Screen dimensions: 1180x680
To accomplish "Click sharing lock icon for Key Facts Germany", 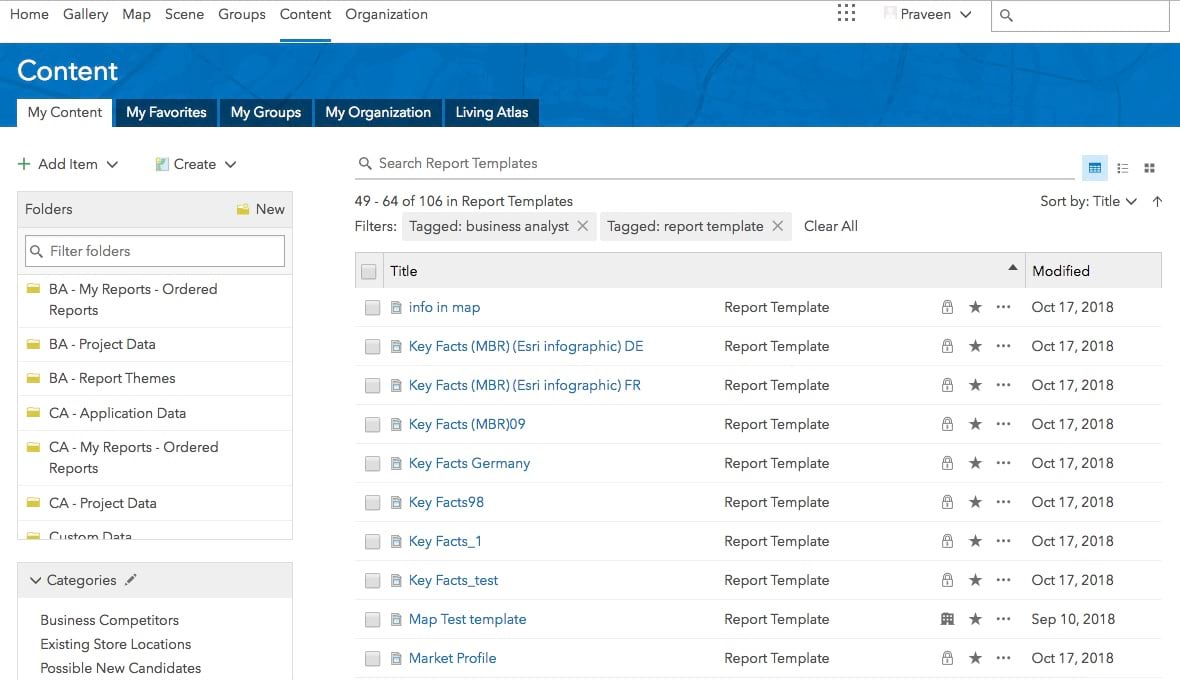I will [x=947, y=463].
